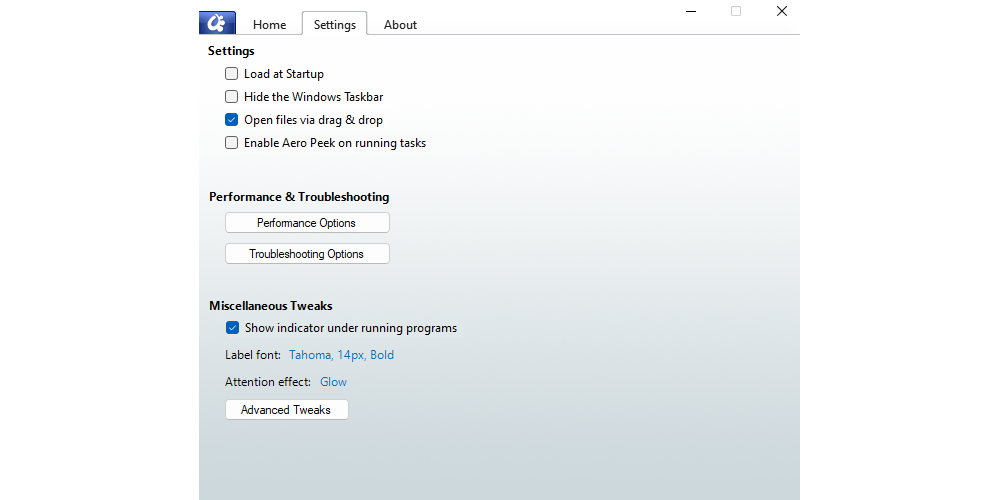
Task: Open Troubleshooting Options
Action: pos(307,254)
